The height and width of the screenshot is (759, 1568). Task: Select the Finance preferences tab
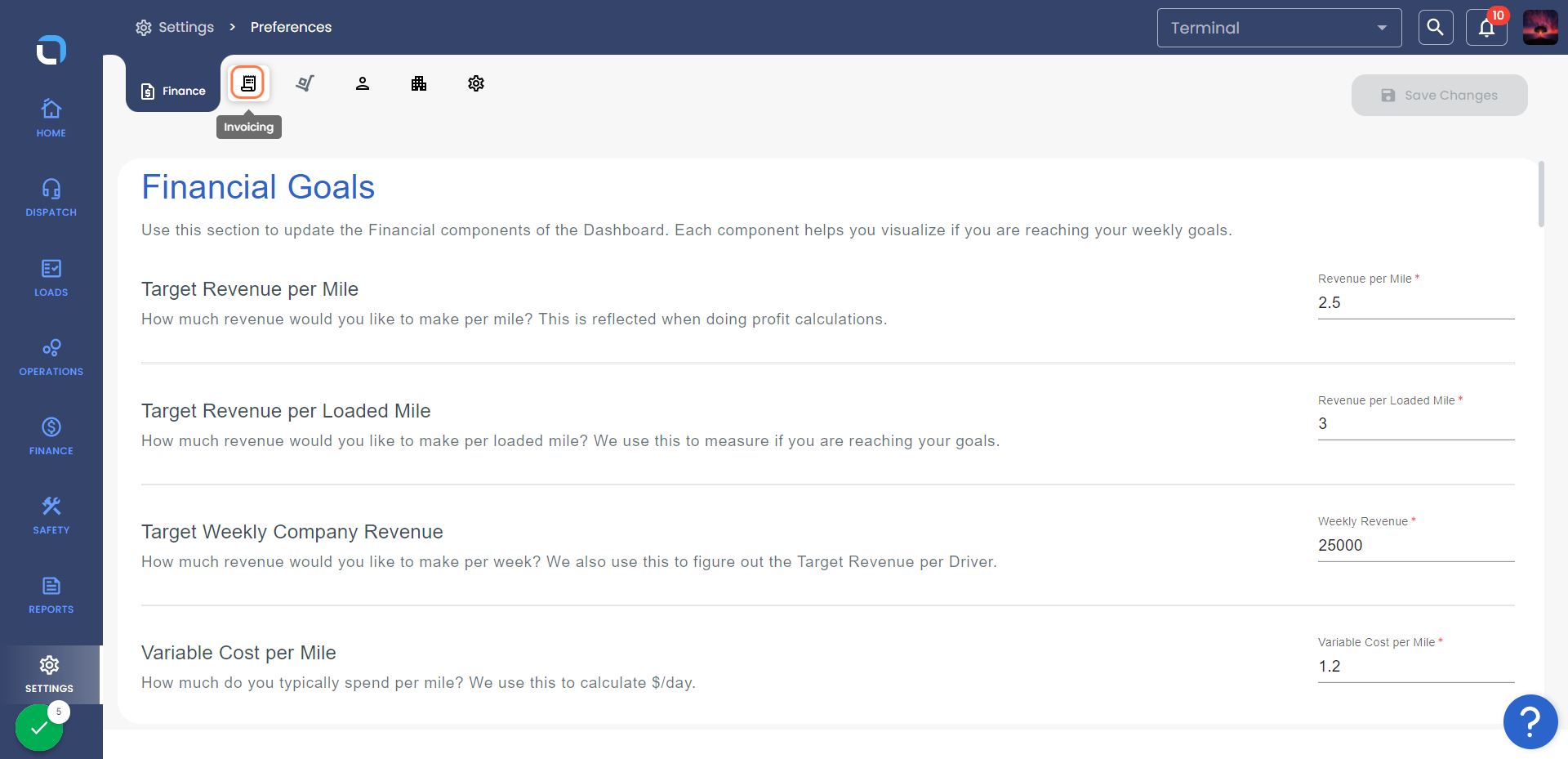pos(173,91)
